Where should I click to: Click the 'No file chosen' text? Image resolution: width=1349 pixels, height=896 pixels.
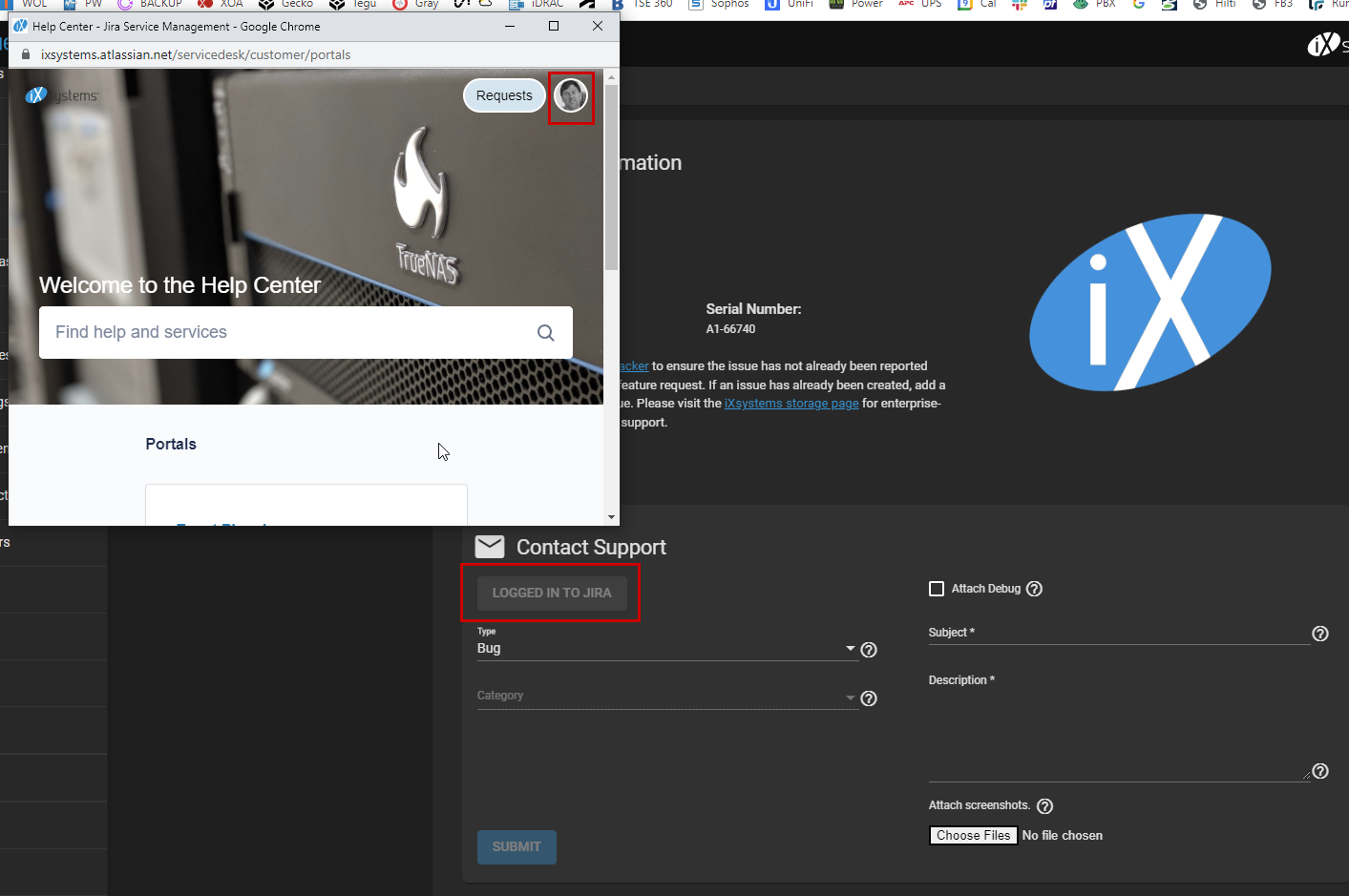pyautogui.click(x=1063, y=835)
